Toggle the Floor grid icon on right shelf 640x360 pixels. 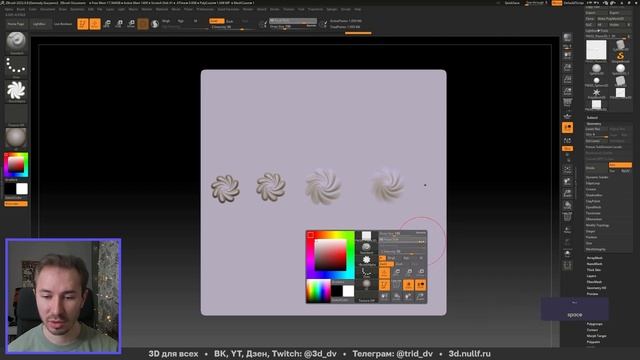coord(567,116)
